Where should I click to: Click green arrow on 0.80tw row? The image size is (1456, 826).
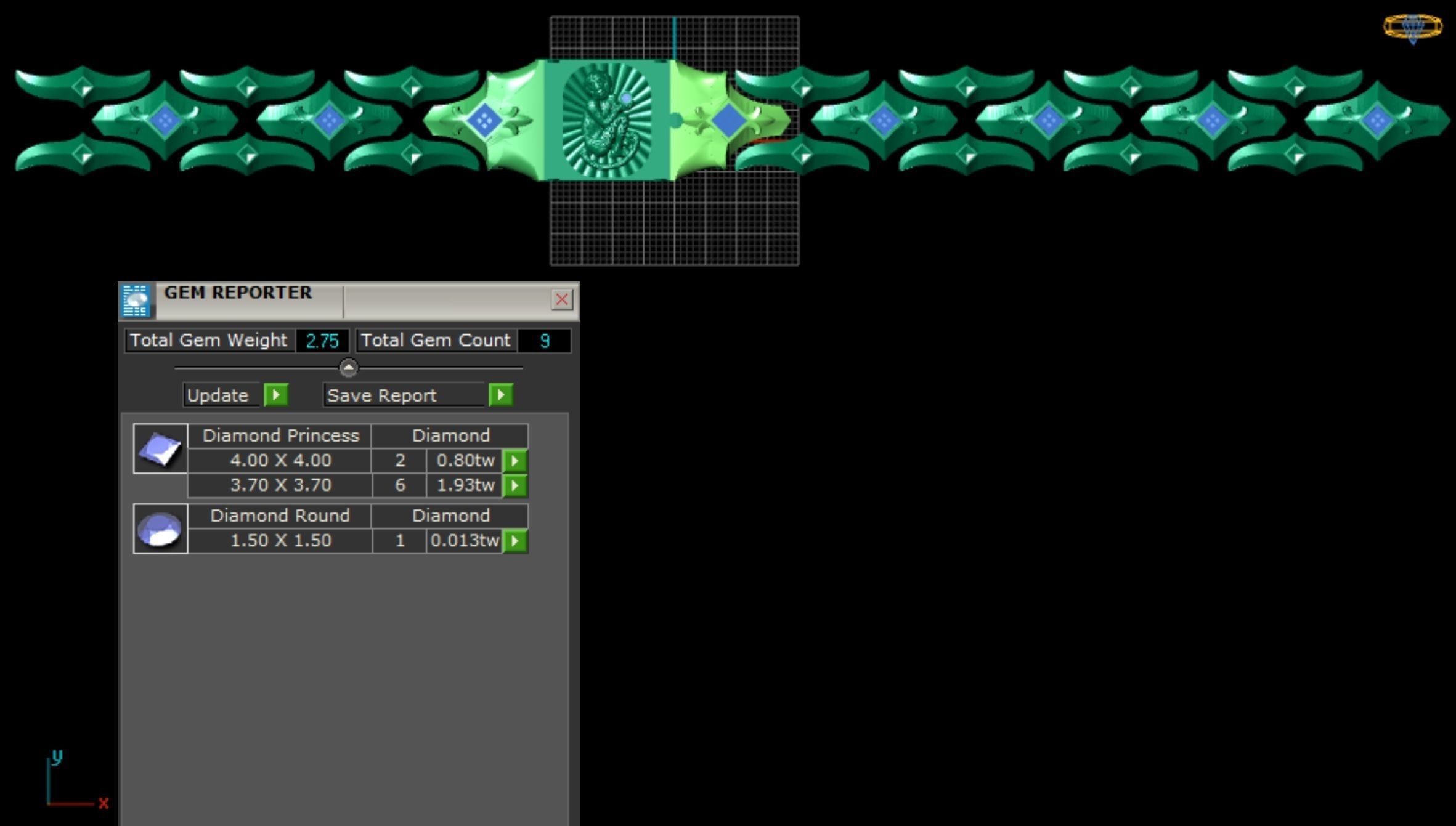click(x=515, y=461)
